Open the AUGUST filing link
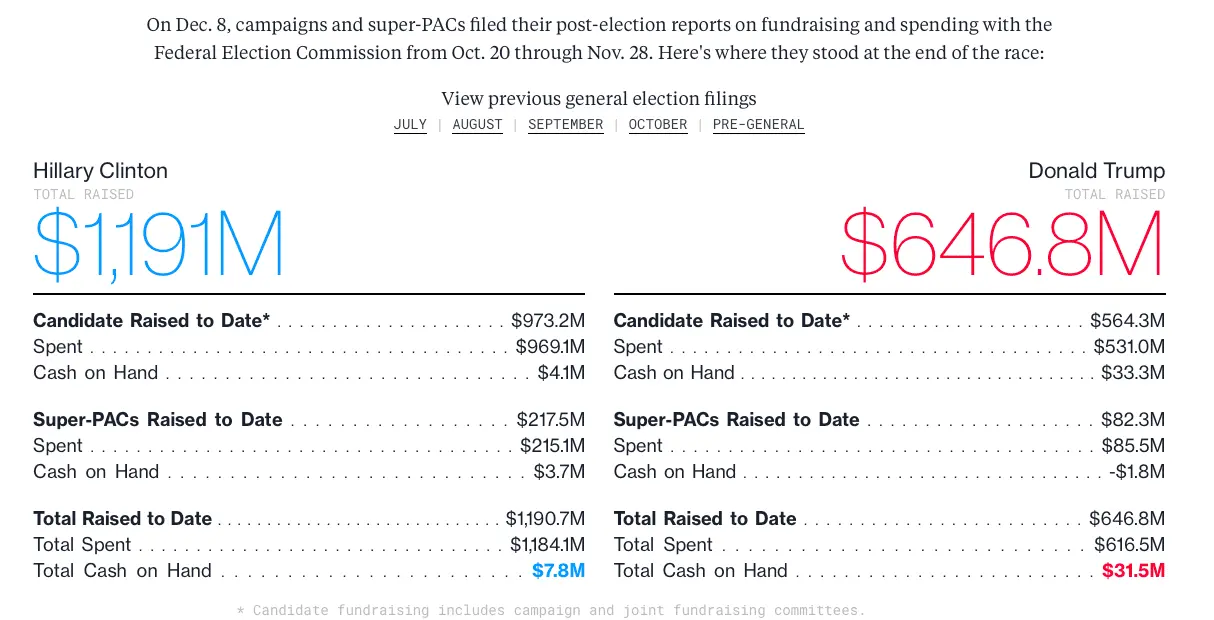The height and width of the screenshot is (620, 1214). (x=477, y=125)
